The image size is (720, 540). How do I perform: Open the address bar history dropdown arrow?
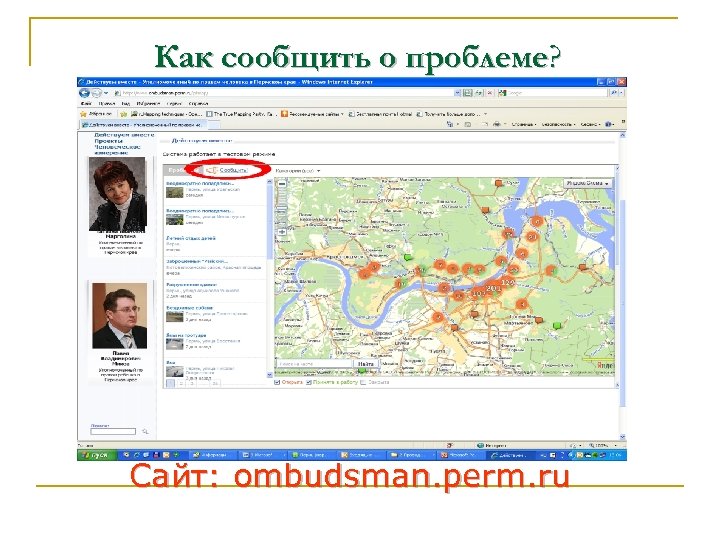click(x=457, y=93)
